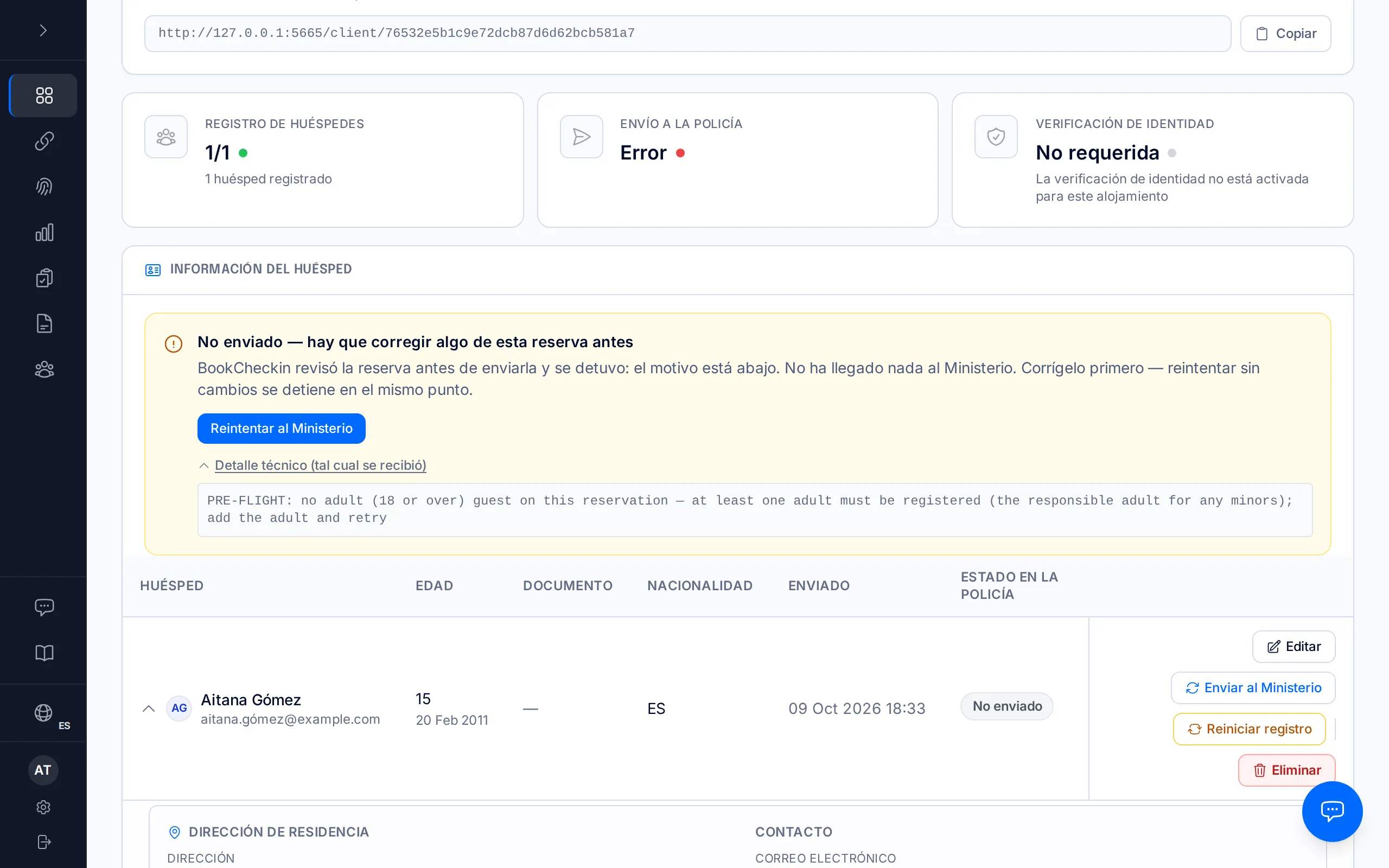Open the guests group icon in sidebar
Image resolution: width=1389 pixels, height=868 pixels.
point(43,369)
